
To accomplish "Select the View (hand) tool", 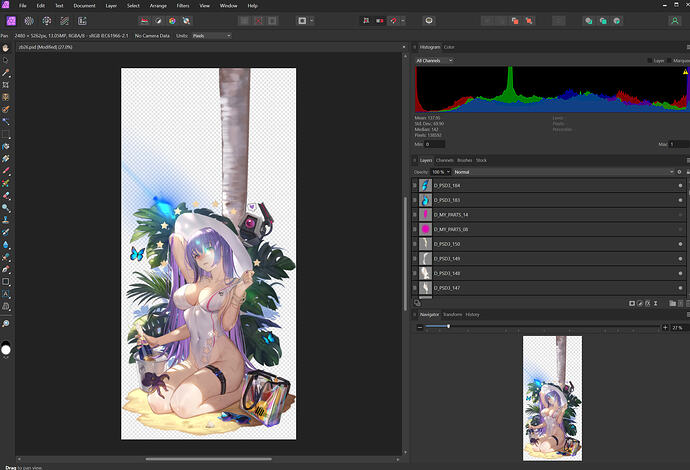I will [6, 48].
